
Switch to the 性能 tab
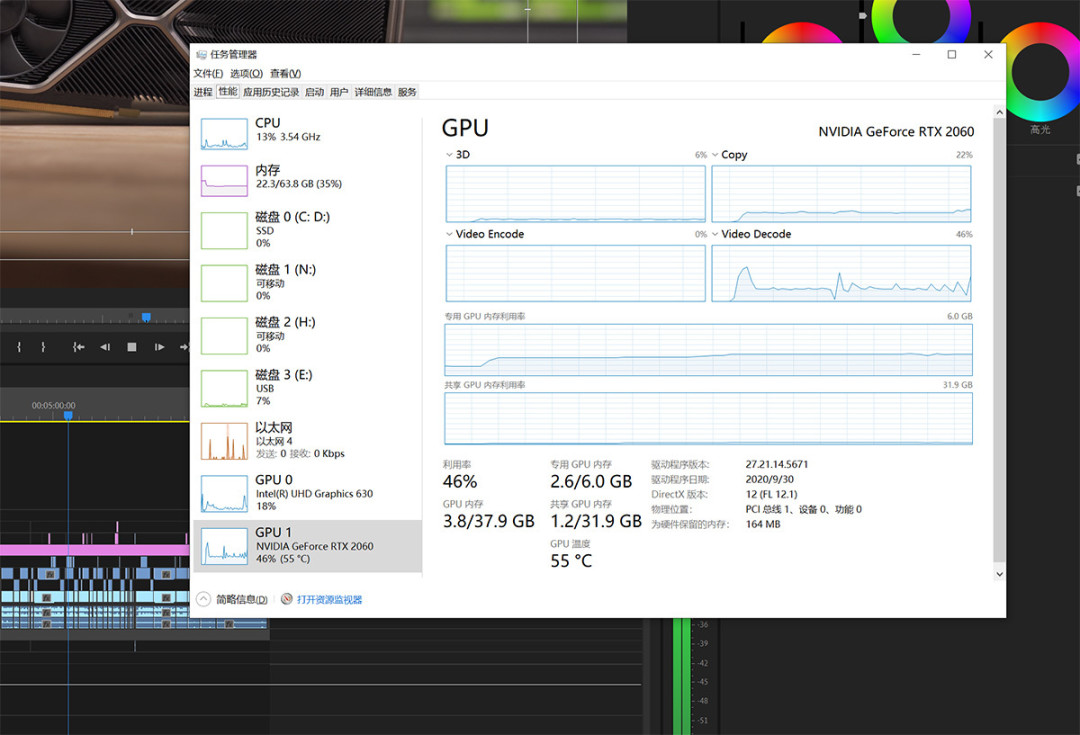pyautogui.click(x=228, y=92)
